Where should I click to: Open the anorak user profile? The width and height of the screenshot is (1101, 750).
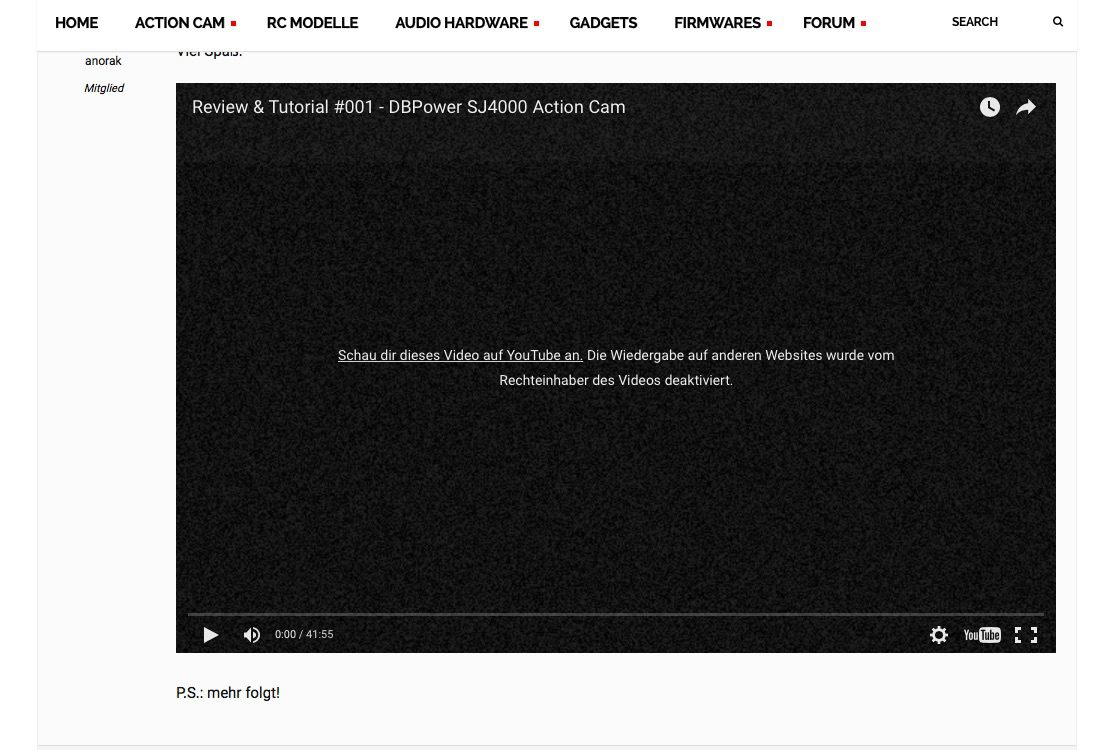coord(103,61)
